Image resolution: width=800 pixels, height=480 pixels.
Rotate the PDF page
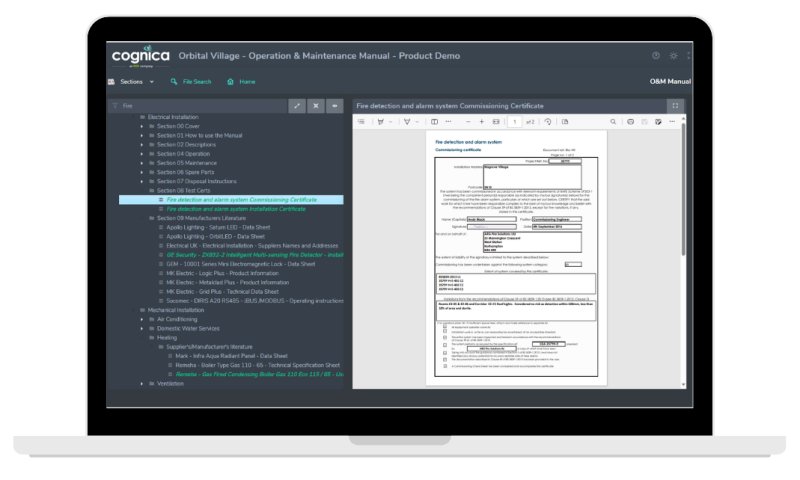tap(548, 122)
